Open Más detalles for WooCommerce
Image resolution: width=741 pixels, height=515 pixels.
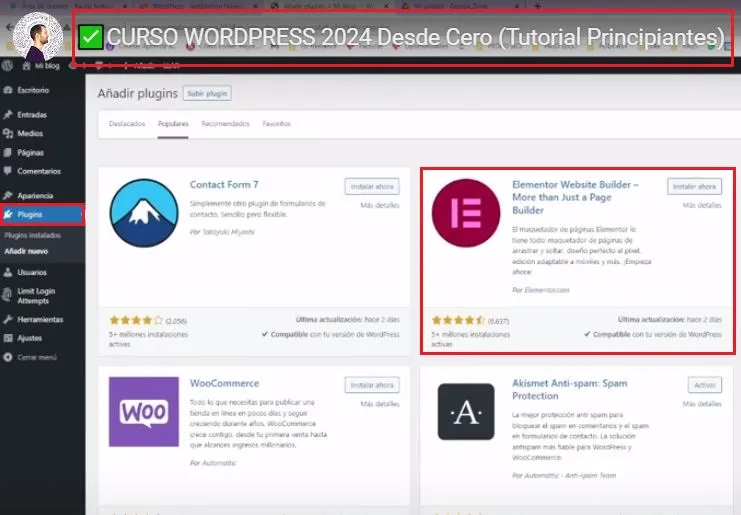380,404
